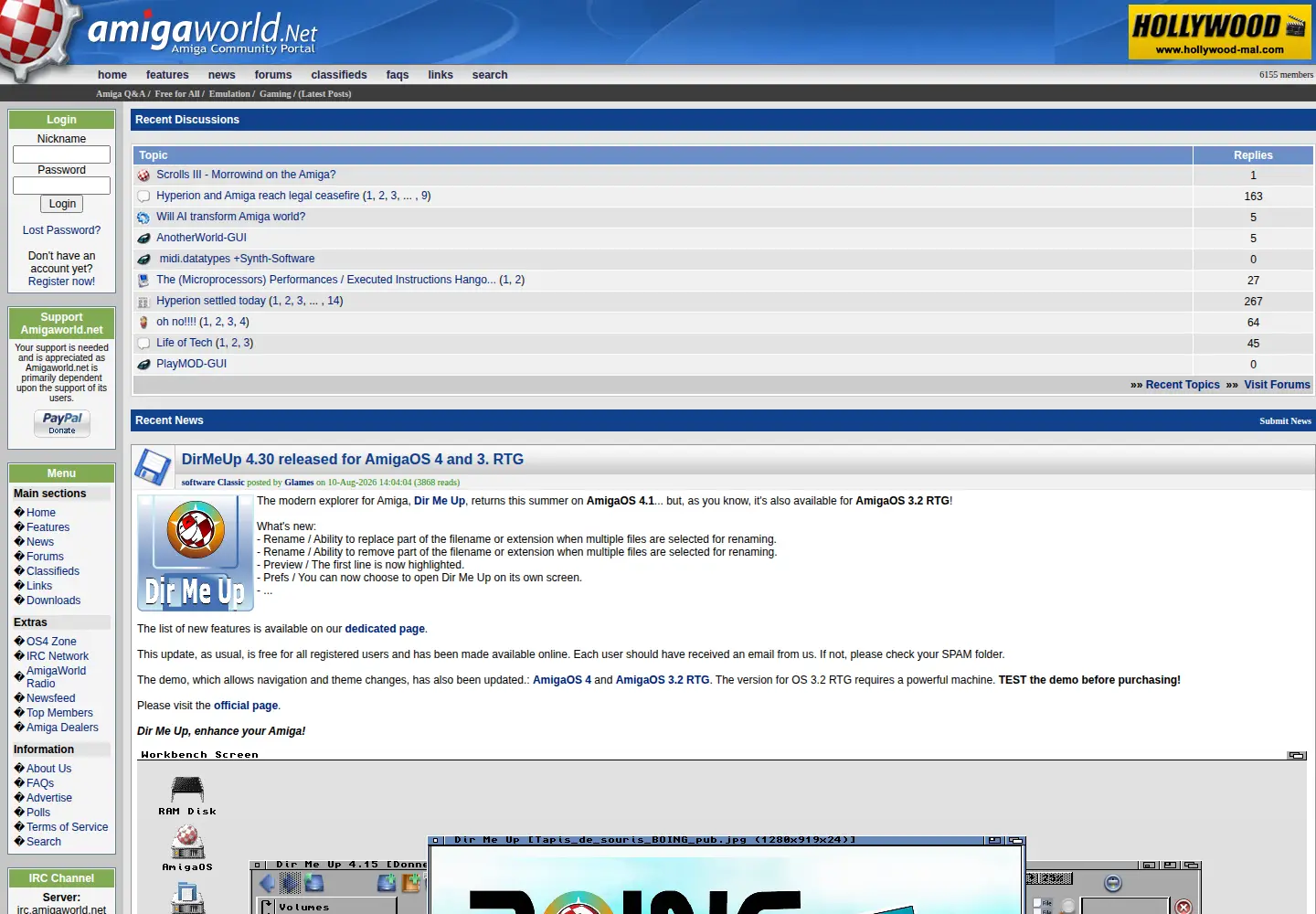Open the classifieds navigation item
The image size is (1316, 914).
[x=339, y=75]
